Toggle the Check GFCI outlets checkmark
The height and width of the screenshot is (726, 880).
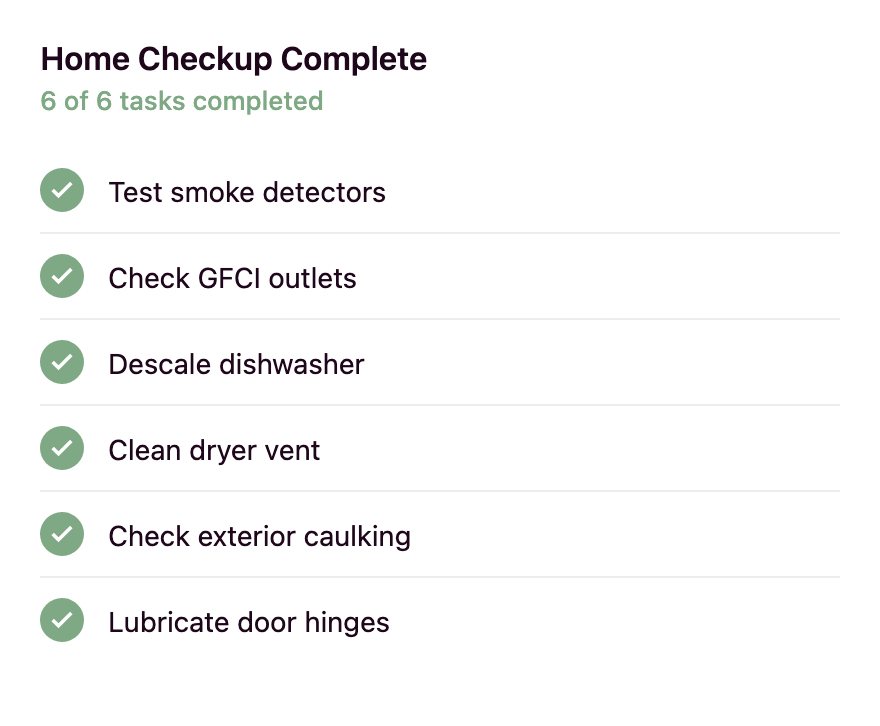(62, 277)
